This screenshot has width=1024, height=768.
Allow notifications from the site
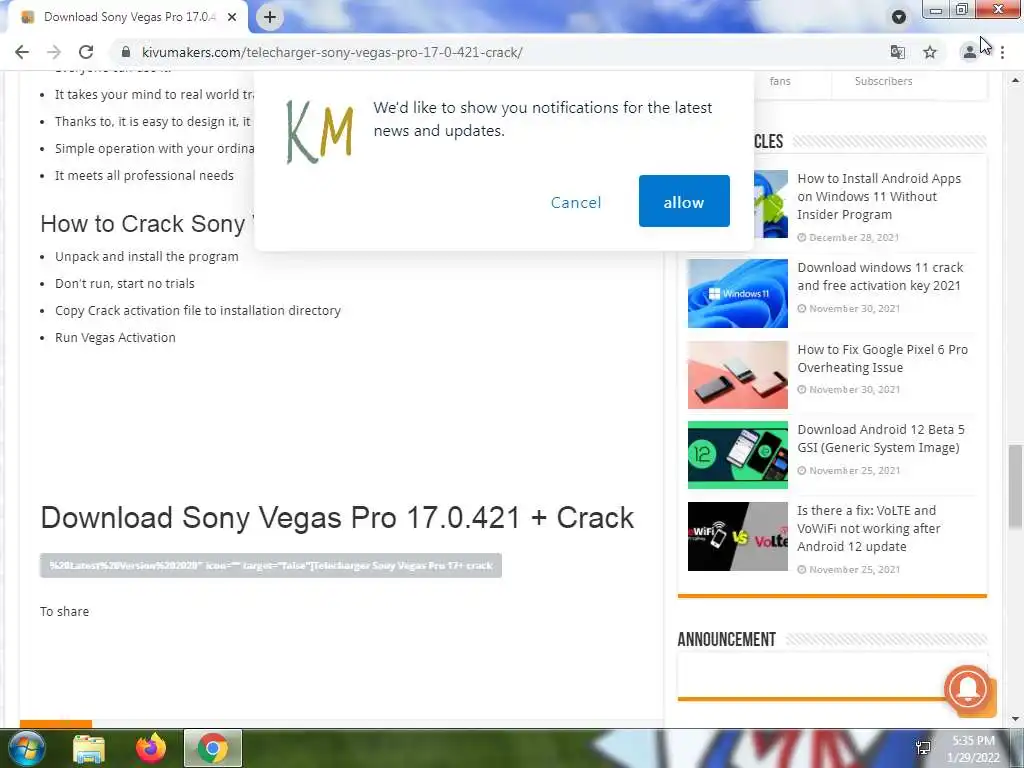pos(684,201)
